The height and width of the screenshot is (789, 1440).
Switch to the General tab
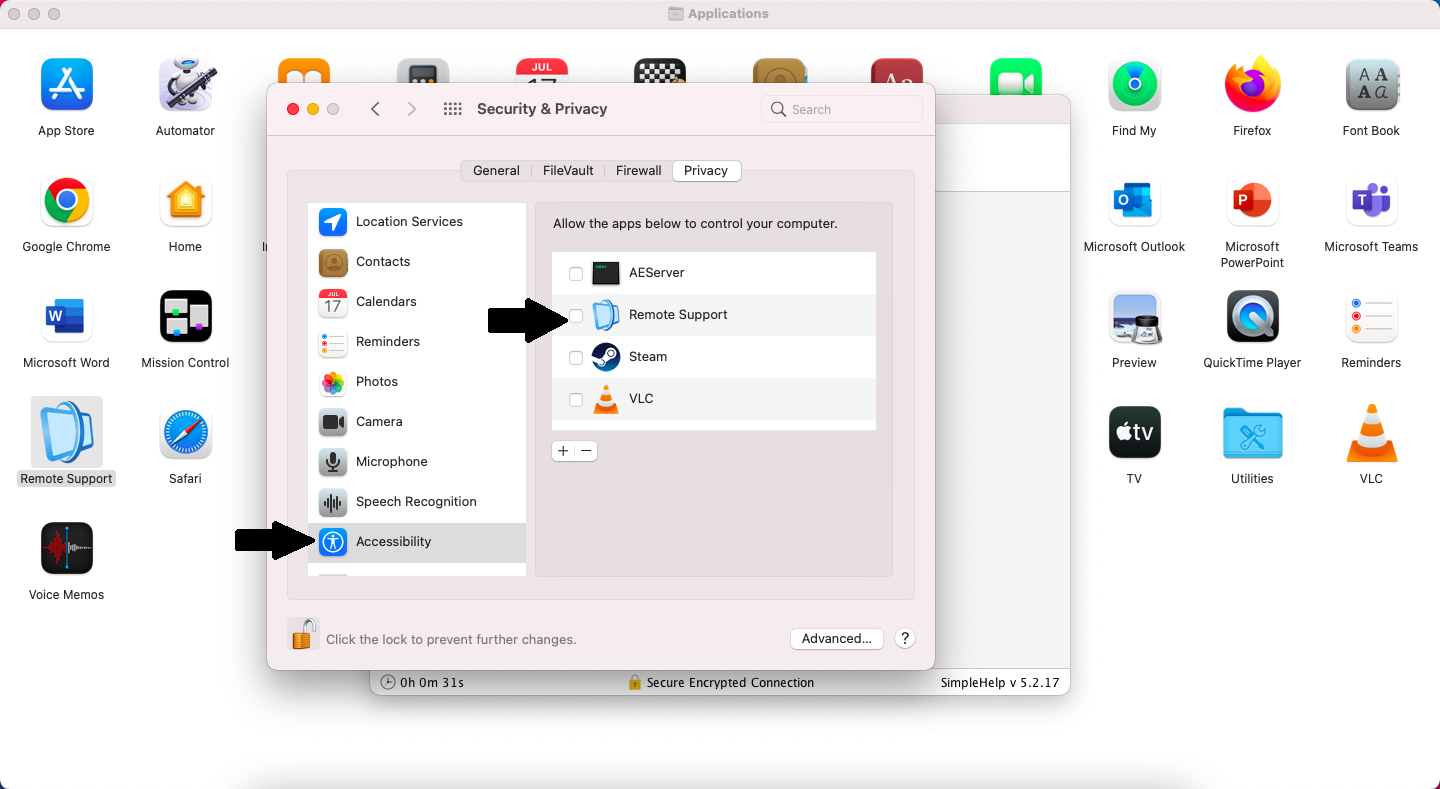[496, 171]
